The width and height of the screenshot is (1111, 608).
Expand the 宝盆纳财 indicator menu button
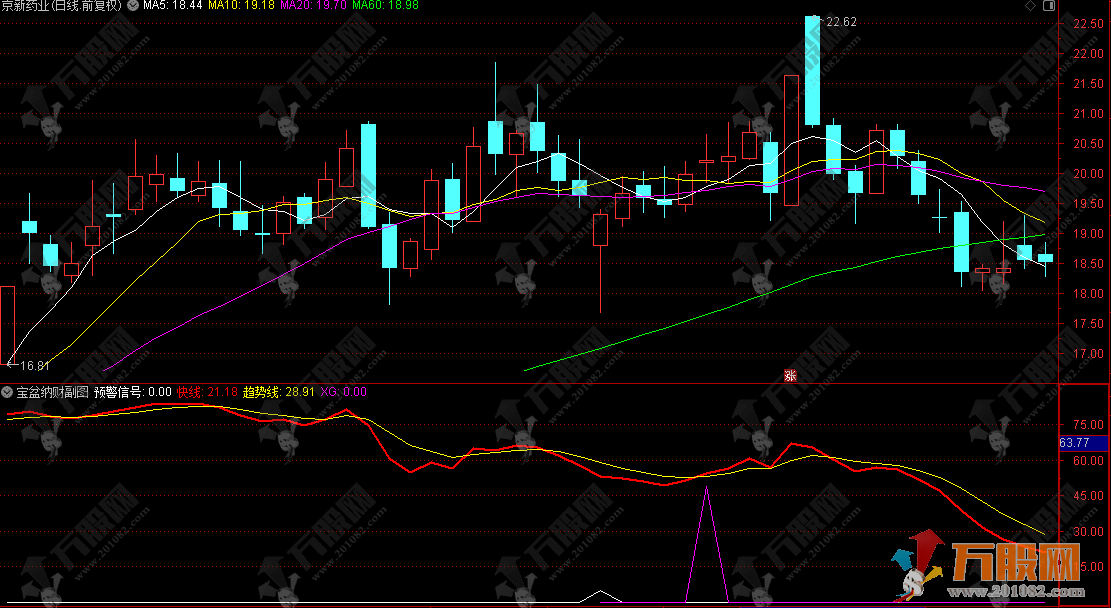point(7,392)
